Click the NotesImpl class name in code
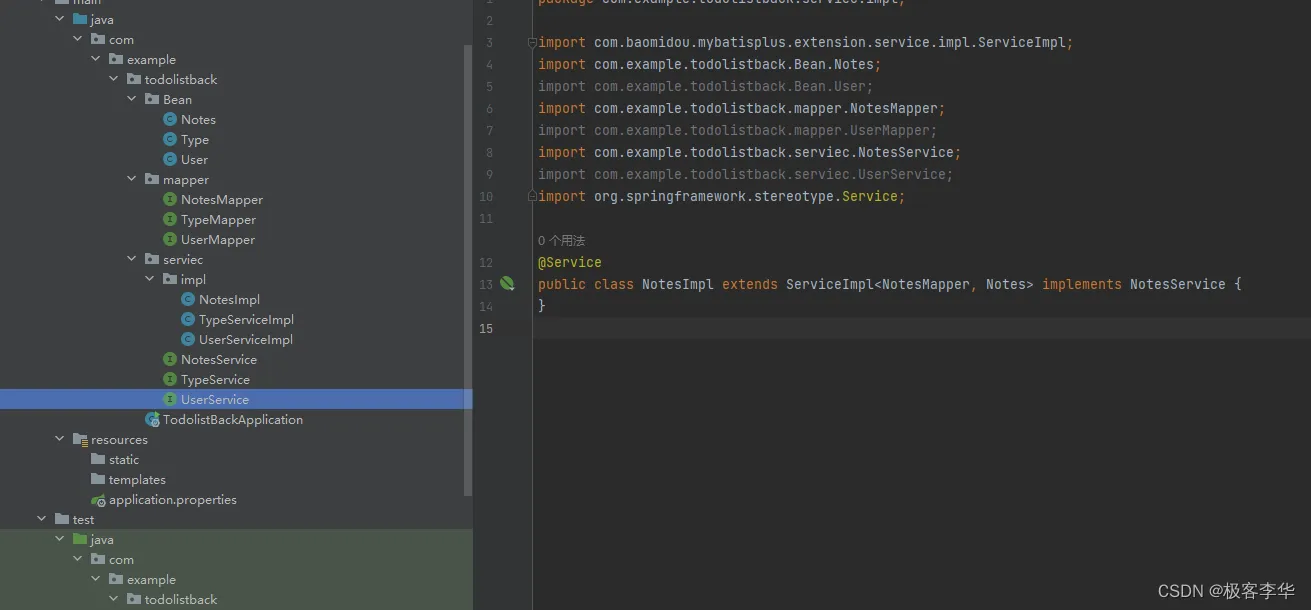The width and height of the screenshot is (1311, 610). click(x=678, y=284)
